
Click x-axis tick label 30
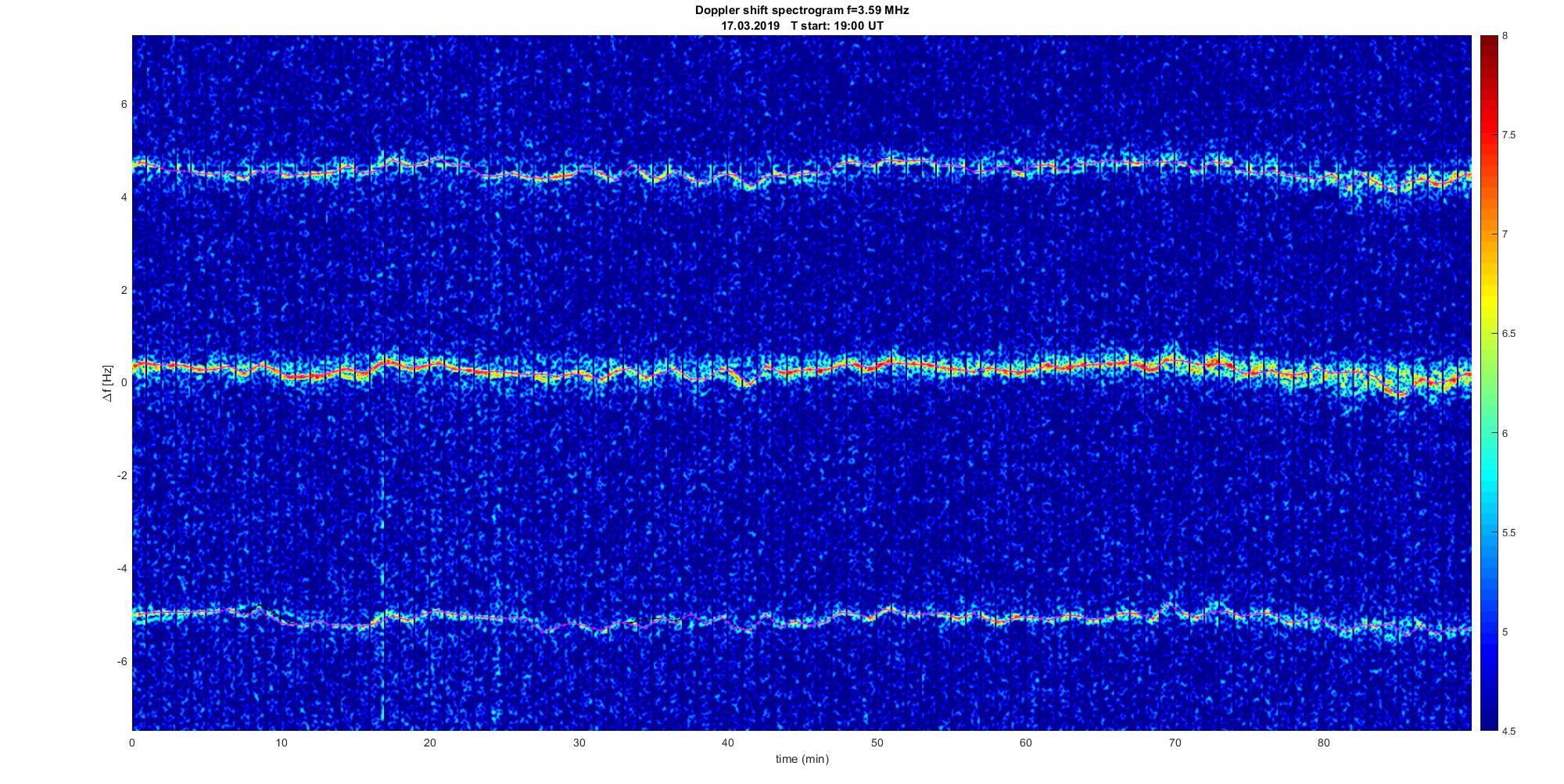[x=579, y=743]
